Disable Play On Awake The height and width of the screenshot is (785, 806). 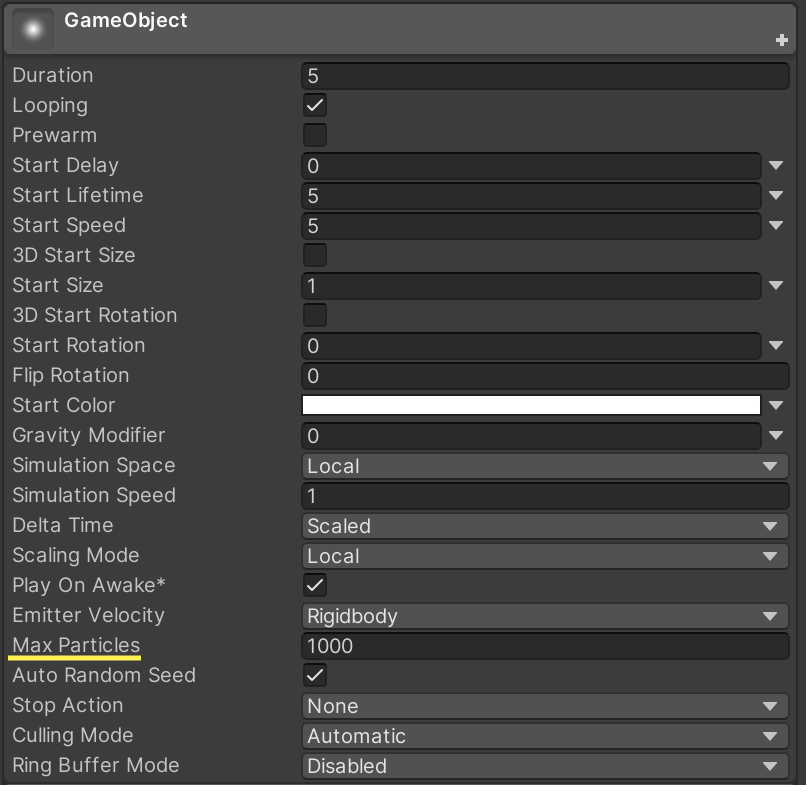314,585
